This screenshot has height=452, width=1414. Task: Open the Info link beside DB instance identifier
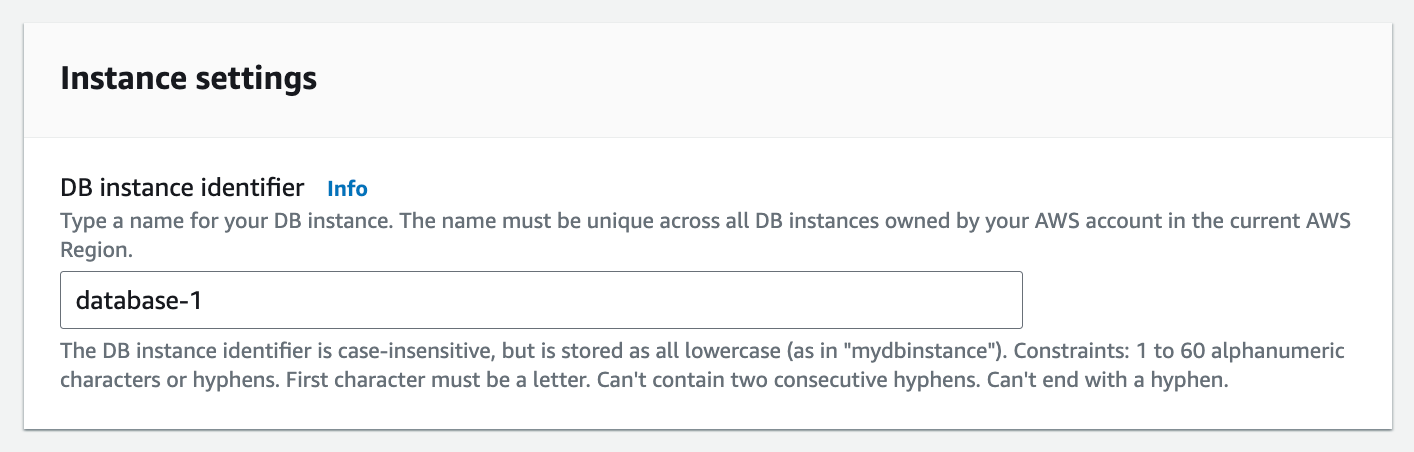[347, 188]
